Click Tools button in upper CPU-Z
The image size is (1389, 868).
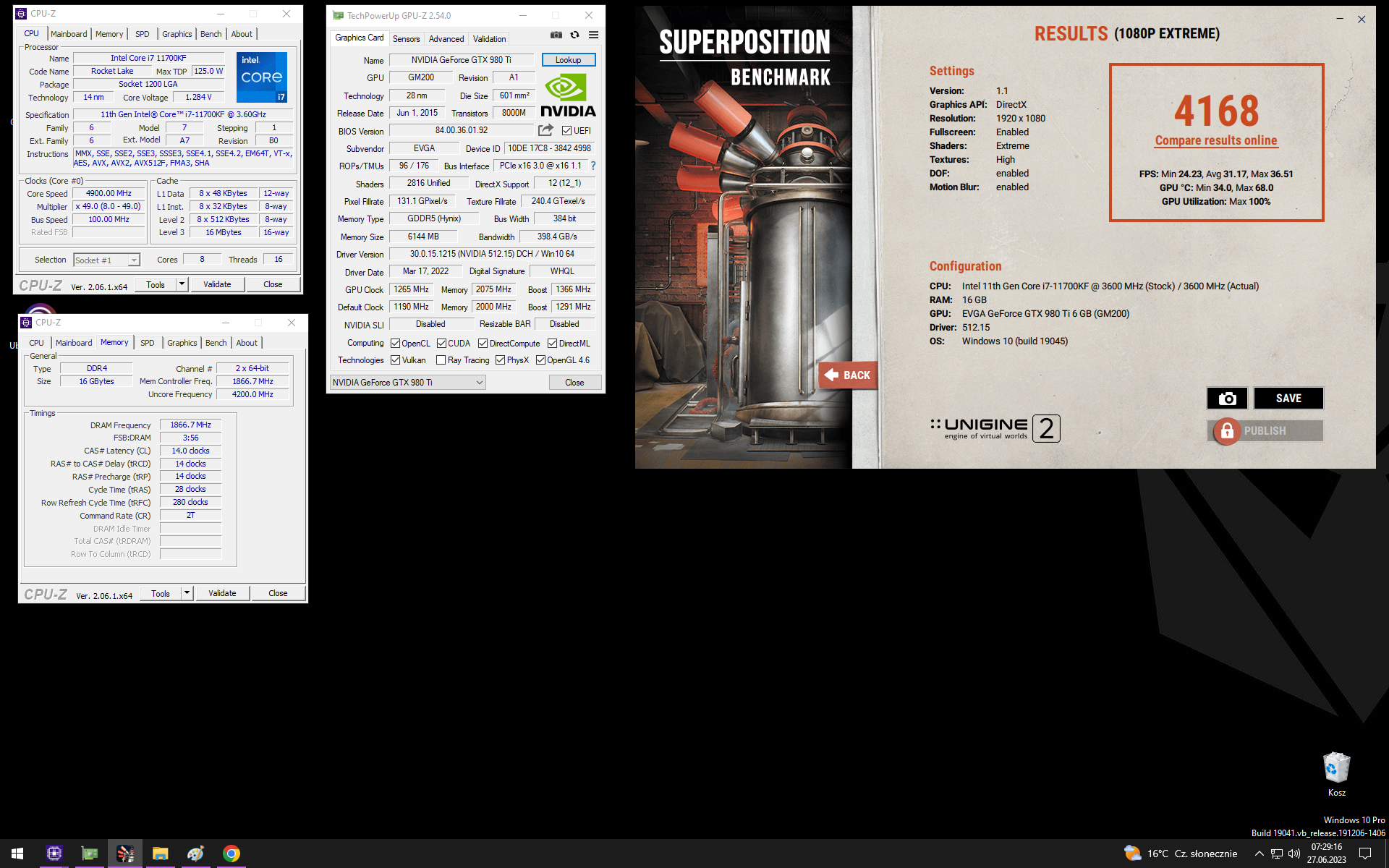pos(156,284)
